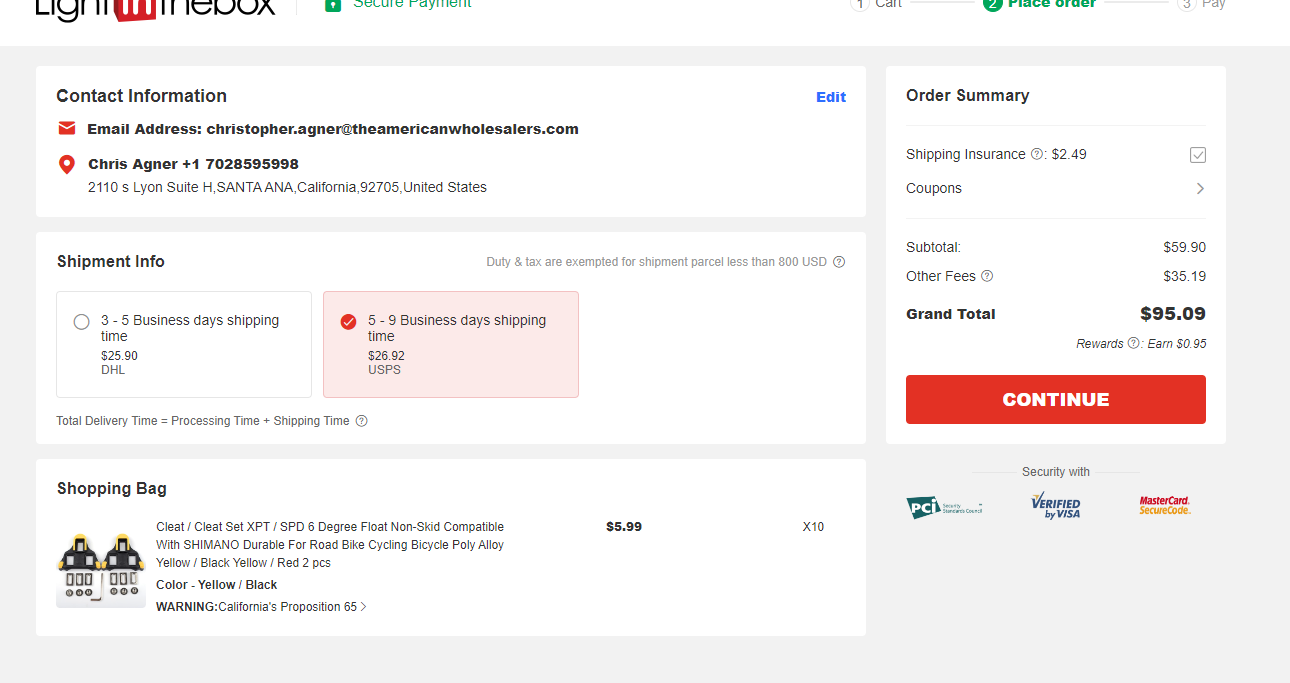Select DHL 3 - 5 business days shipping
This screenshot has height=683, width=1290.
pos(184,345)
